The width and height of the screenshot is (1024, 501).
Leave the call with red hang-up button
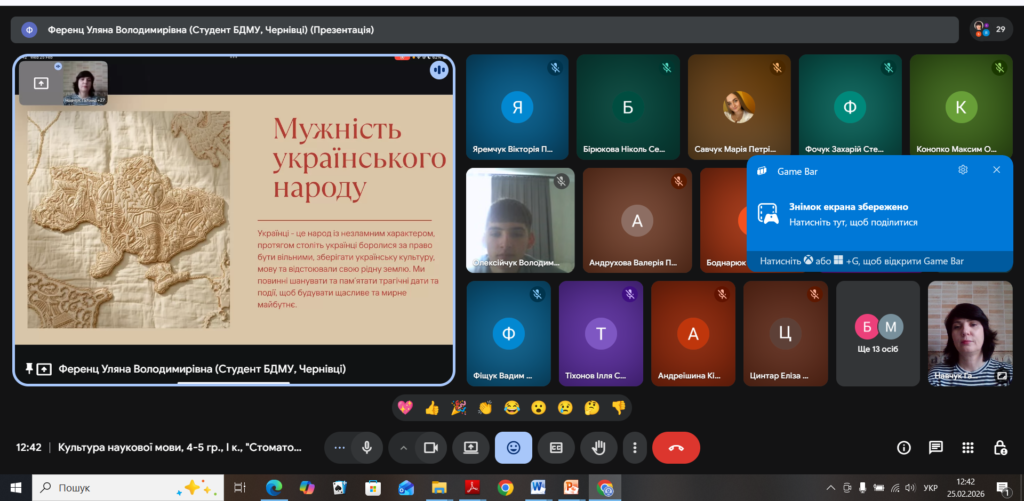tap(676, 447)
